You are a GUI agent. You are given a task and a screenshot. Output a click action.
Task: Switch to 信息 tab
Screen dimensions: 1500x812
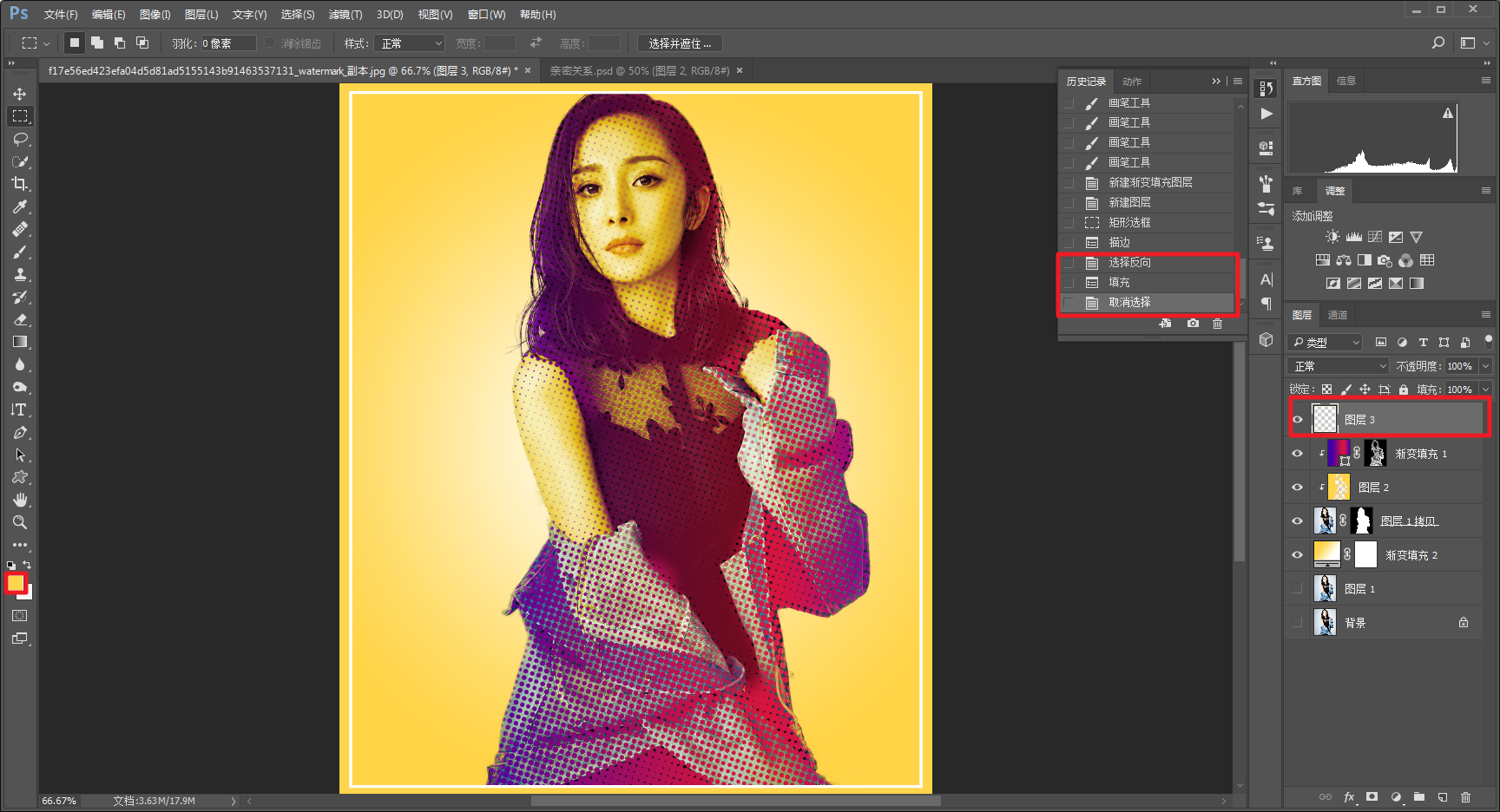(1346, 81)
